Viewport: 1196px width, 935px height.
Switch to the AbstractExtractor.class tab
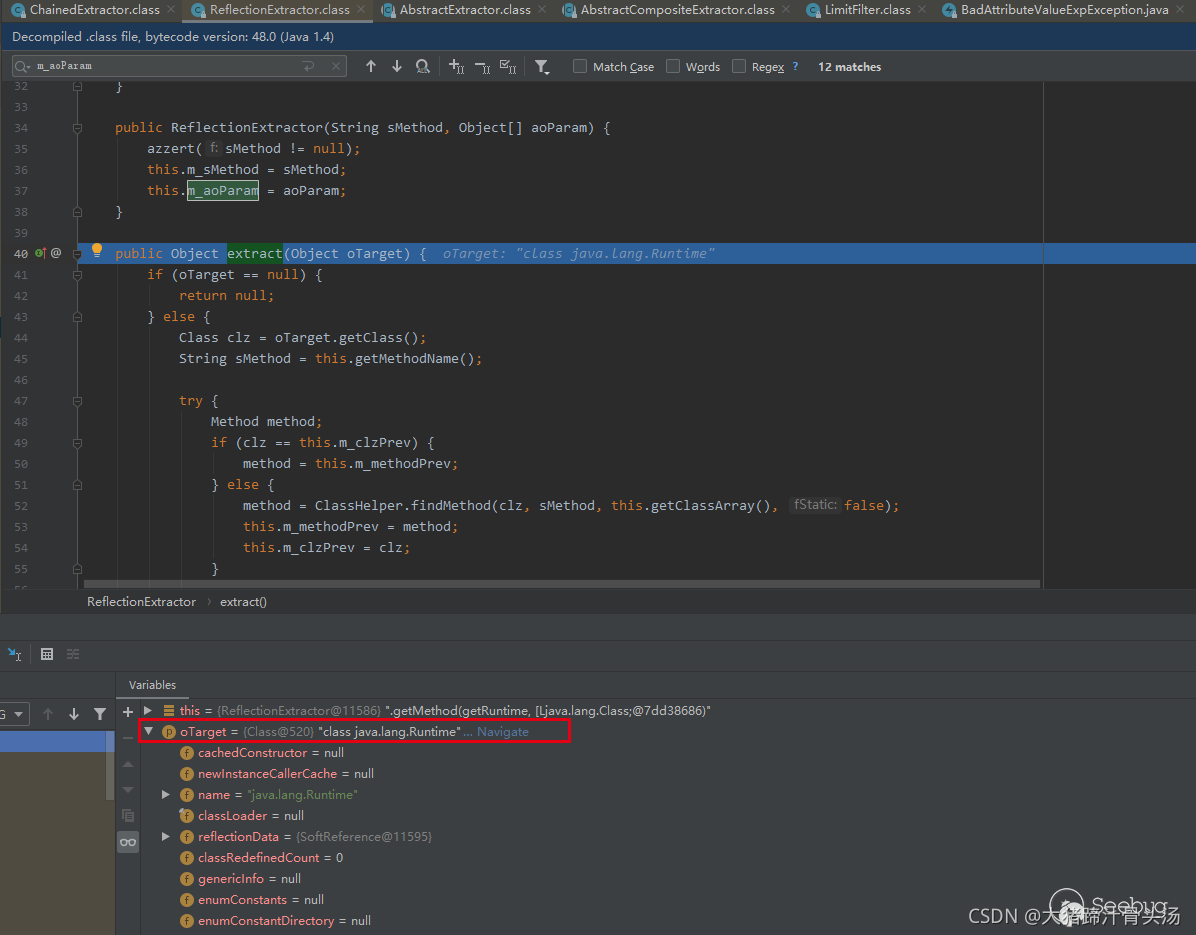coord(464,10)
